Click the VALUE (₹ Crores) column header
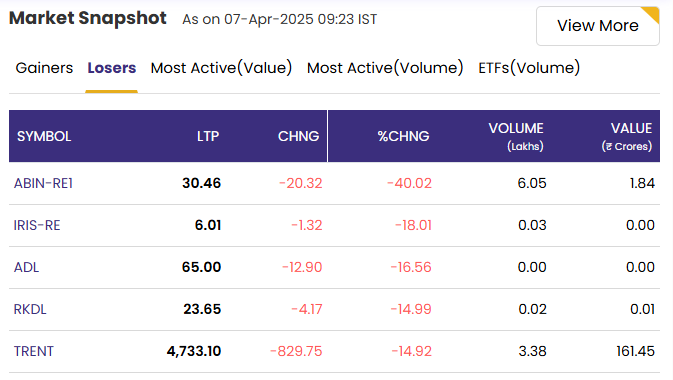673x380 pixels. (627, 137)
